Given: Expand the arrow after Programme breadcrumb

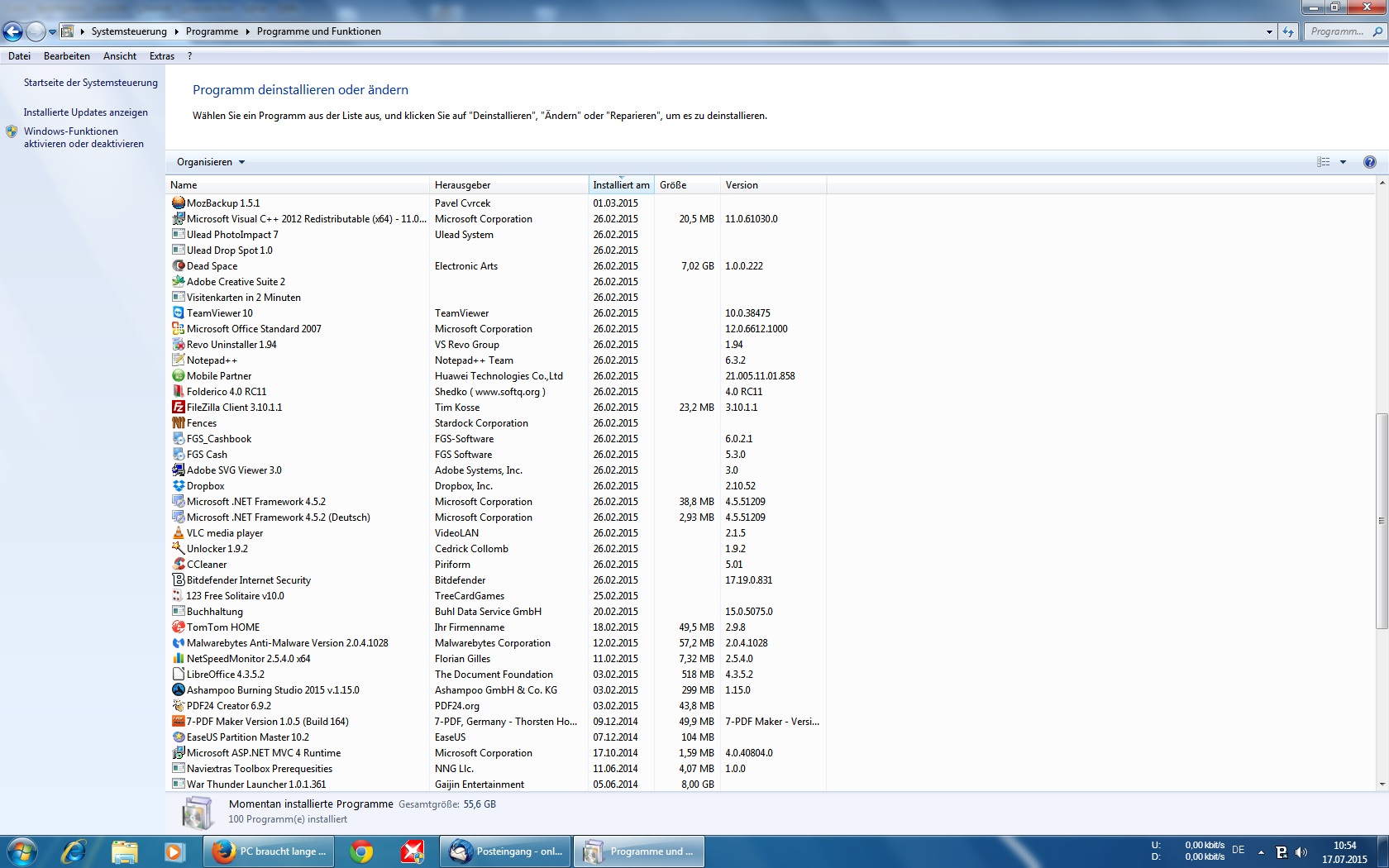Looking at the screenshot, I should coord(247,31).
